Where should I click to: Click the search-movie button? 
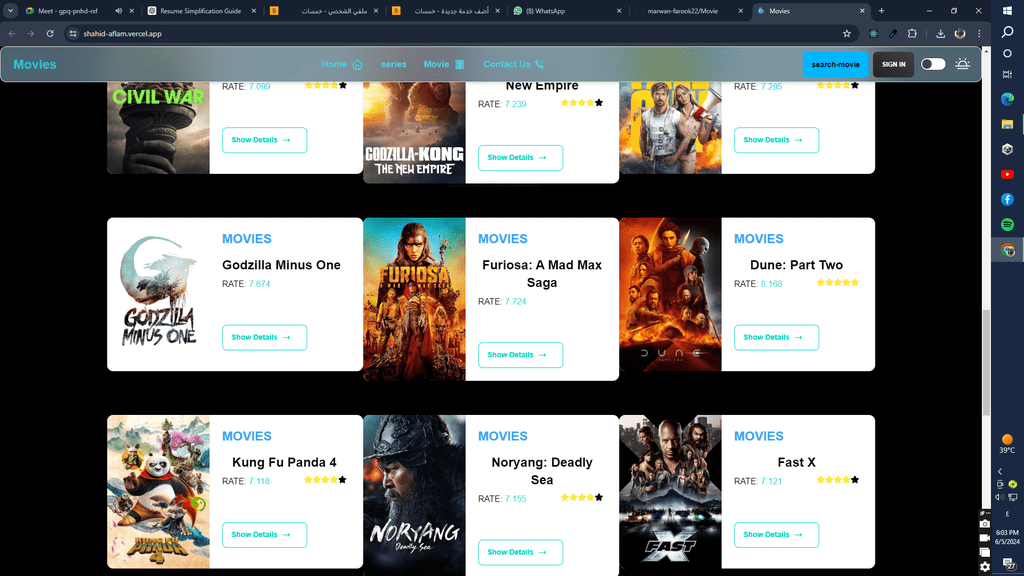point(835,65)
